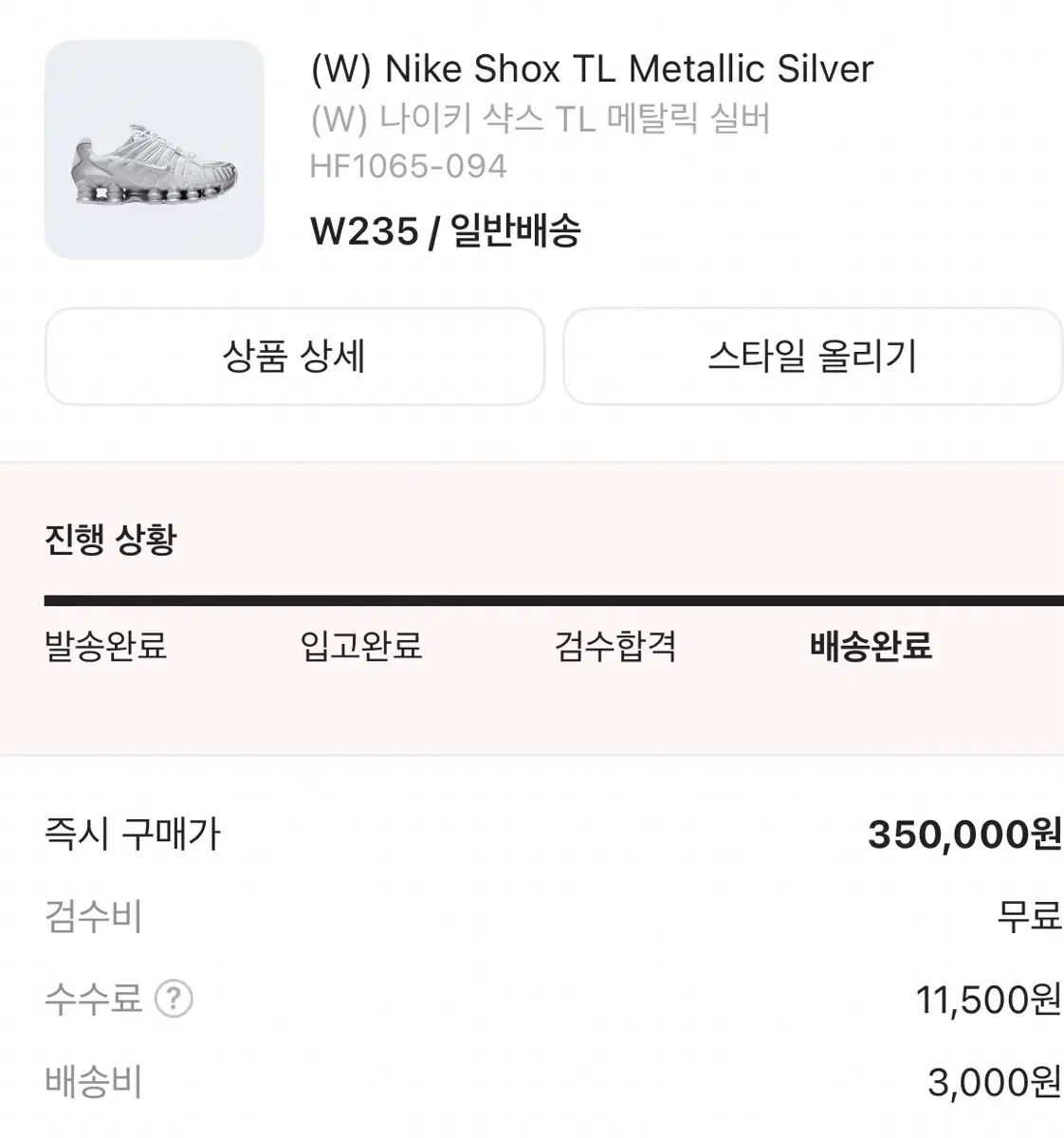Viewport: 1064px width, 1138px height.
Task: Tap the 3,000원 shipping cost
Action: click(994, 1082)
